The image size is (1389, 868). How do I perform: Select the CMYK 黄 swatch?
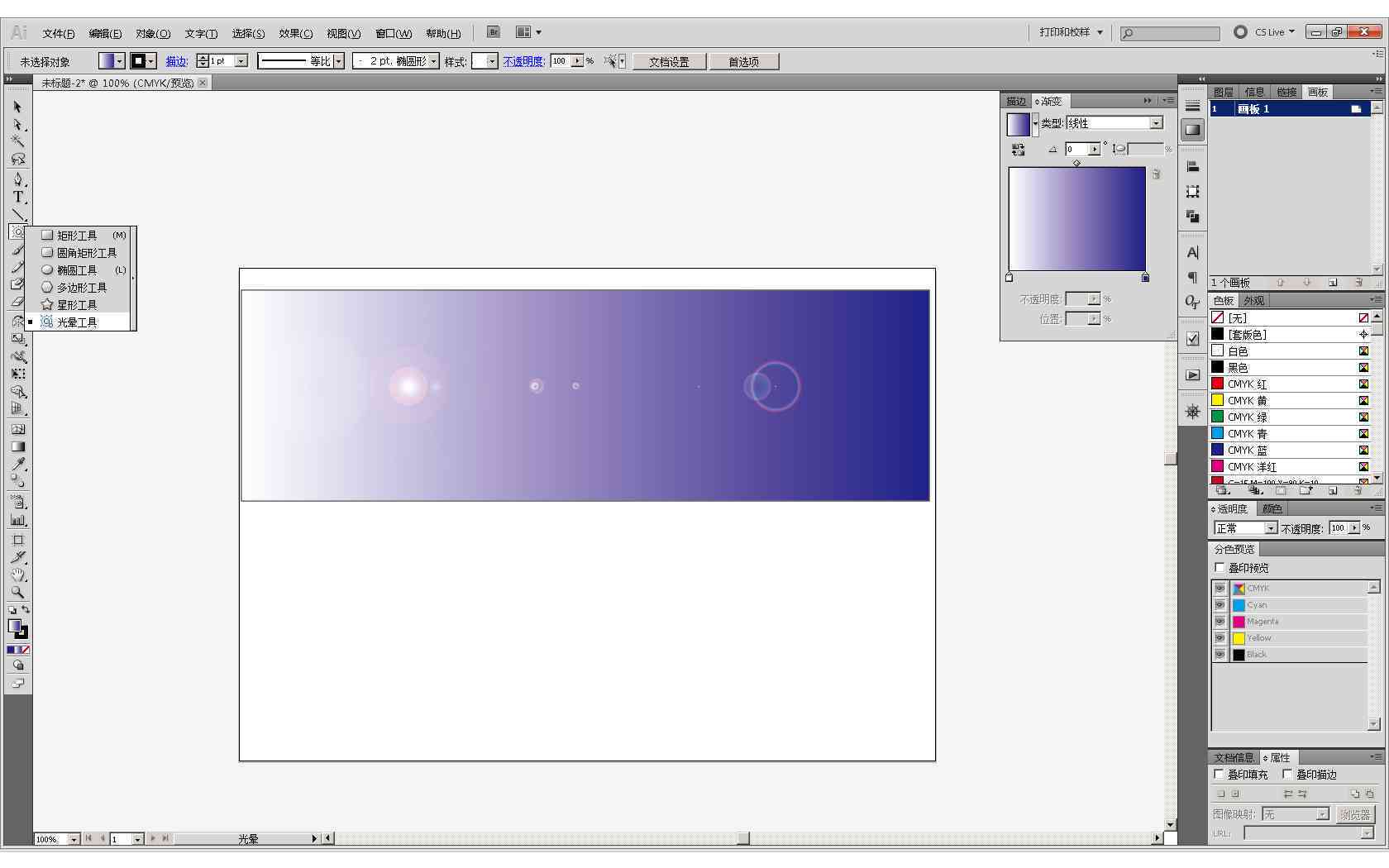1290,400
